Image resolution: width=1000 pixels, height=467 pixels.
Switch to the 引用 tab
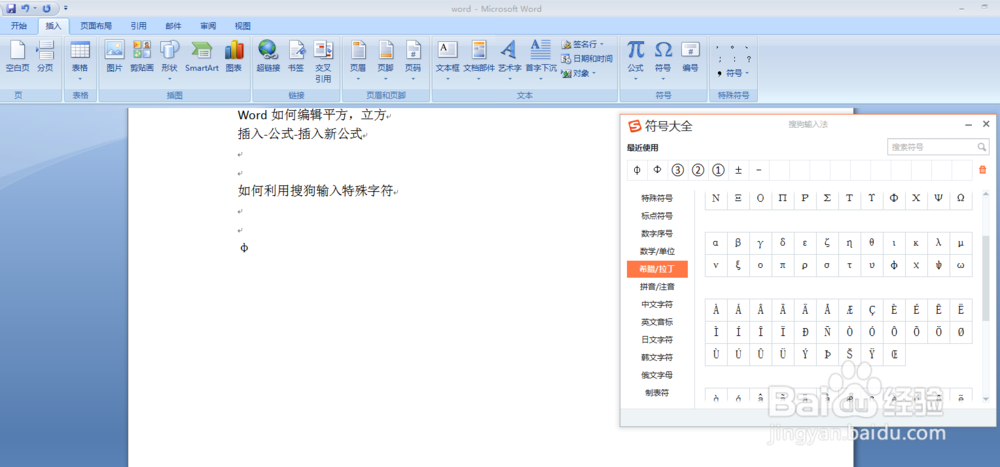pos(138,26)
